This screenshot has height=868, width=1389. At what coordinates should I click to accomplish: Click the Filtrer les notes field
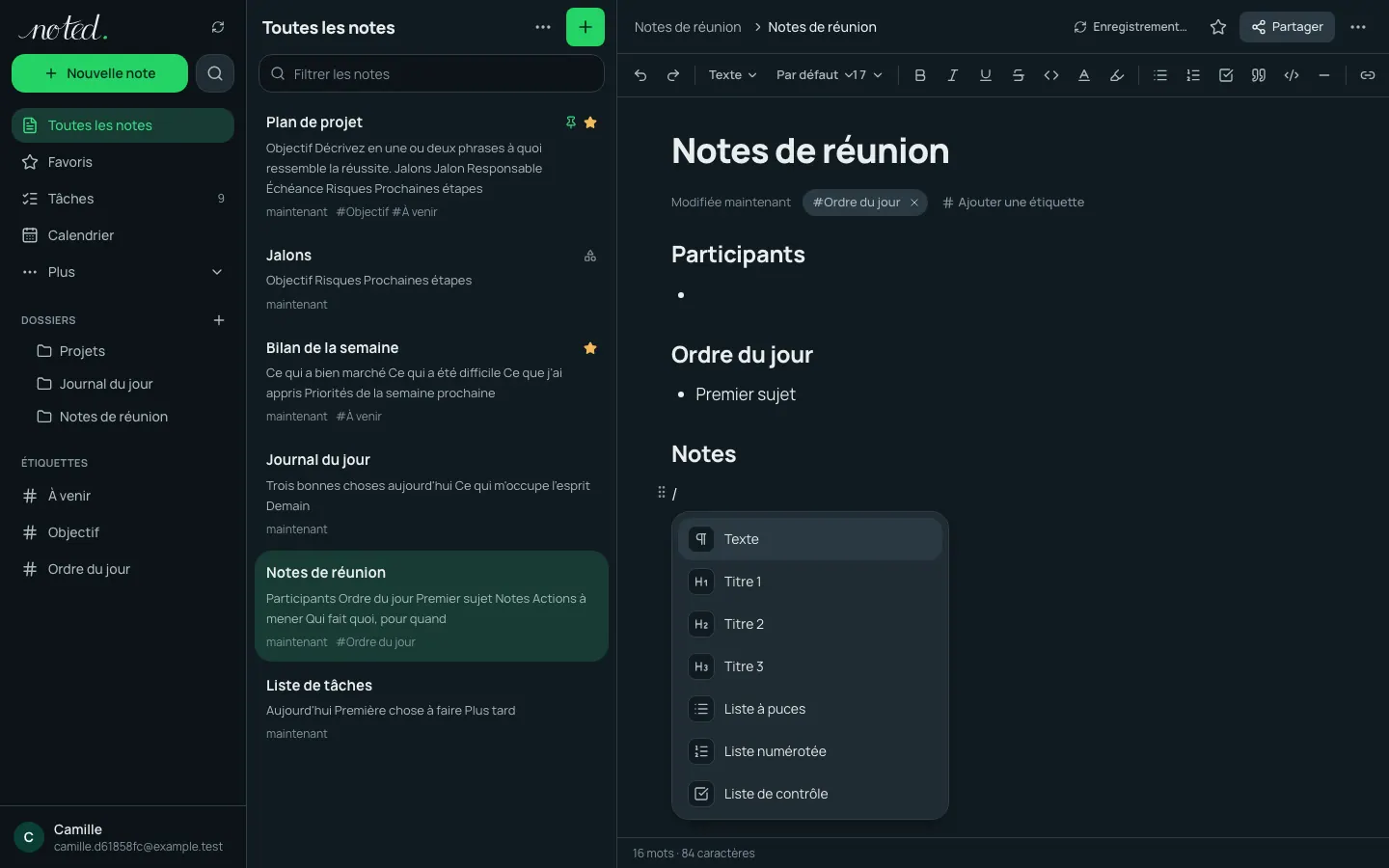(431, 73)
